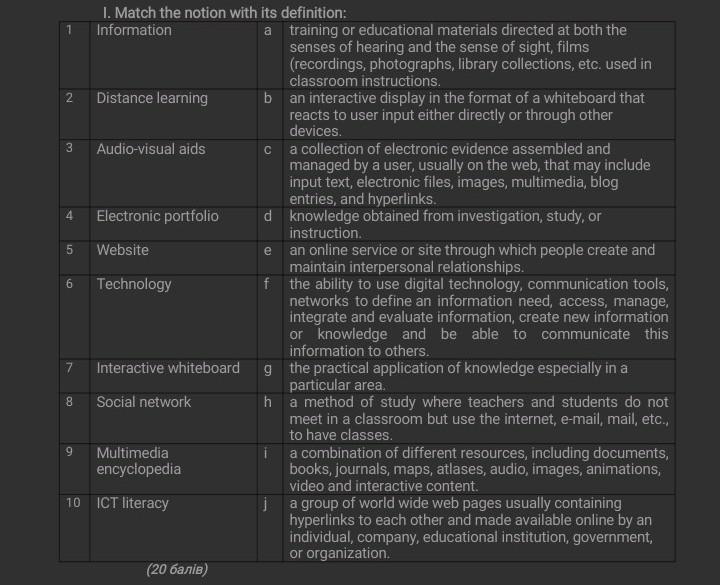Image resolution: width=720 pixels, height=585 pixels.
Task: Click the row number 10 cell
Action: click(74, 503)
